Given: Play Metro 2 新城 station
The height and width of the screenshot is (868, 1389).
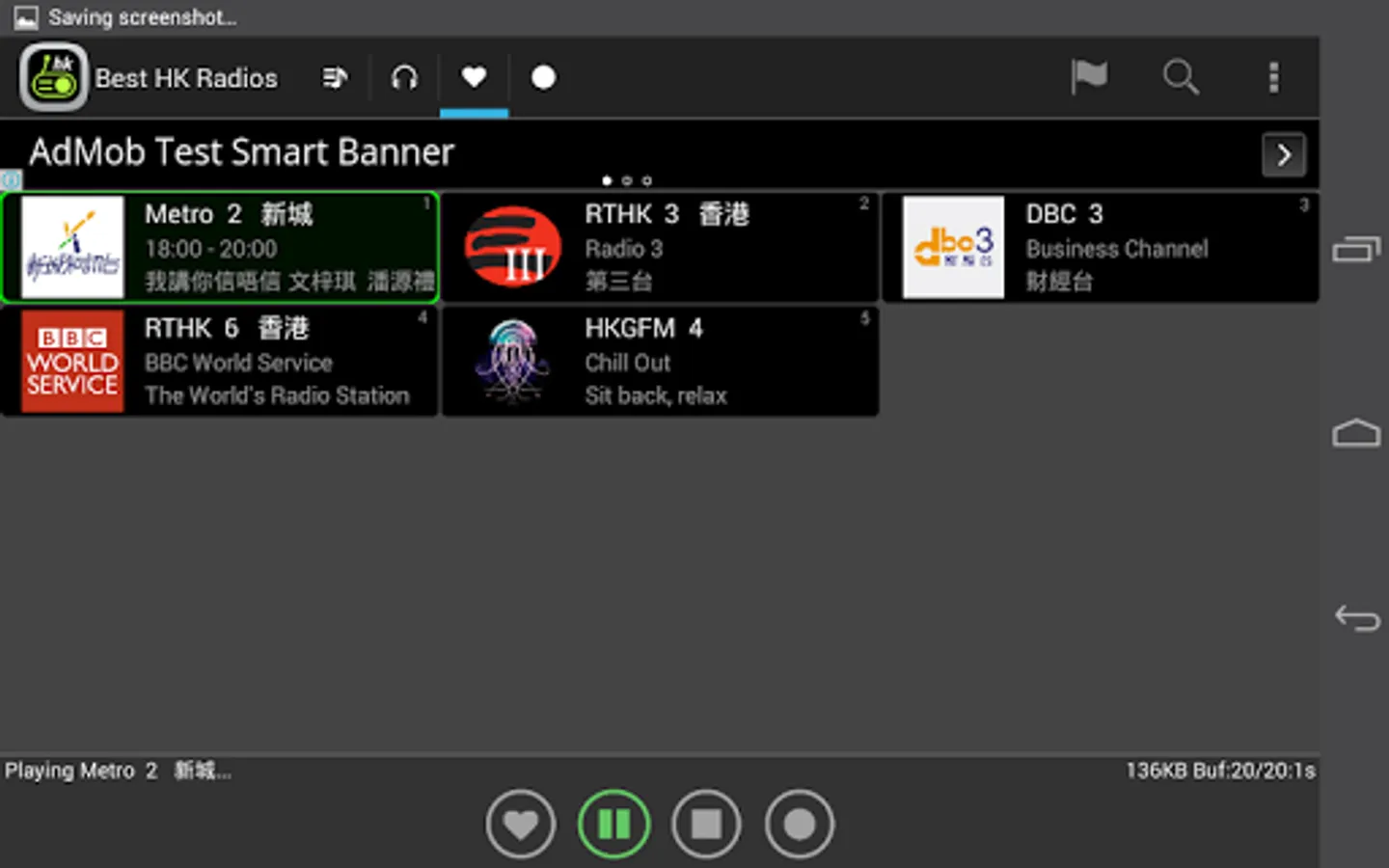Looking at the screenshot, I should click(x=220, y=247).
